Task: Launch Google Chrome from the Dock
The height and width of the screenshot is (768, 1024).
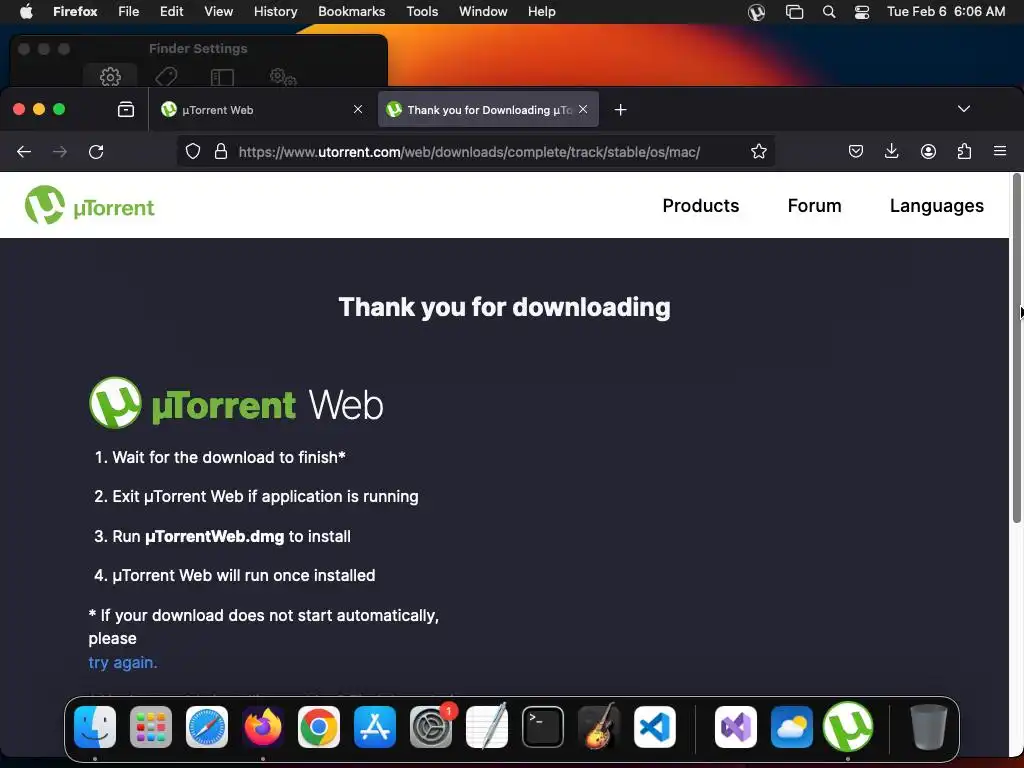Action: point(319,727)
